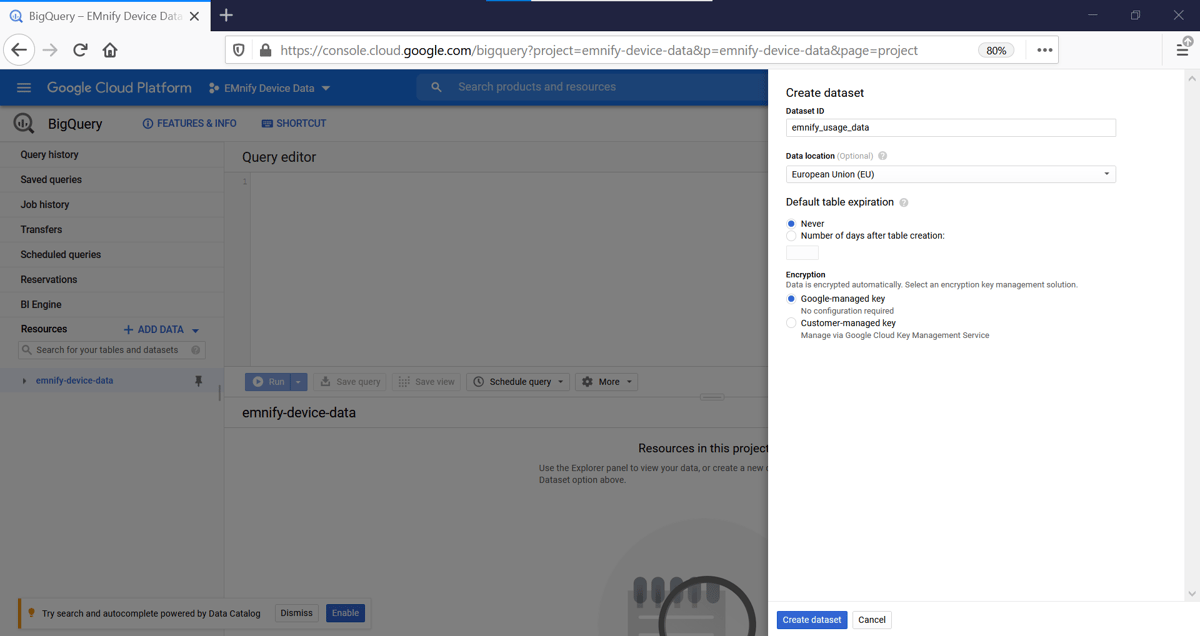Click the Resources heading label
1200x636 pixels.
[x=44, y=329]
